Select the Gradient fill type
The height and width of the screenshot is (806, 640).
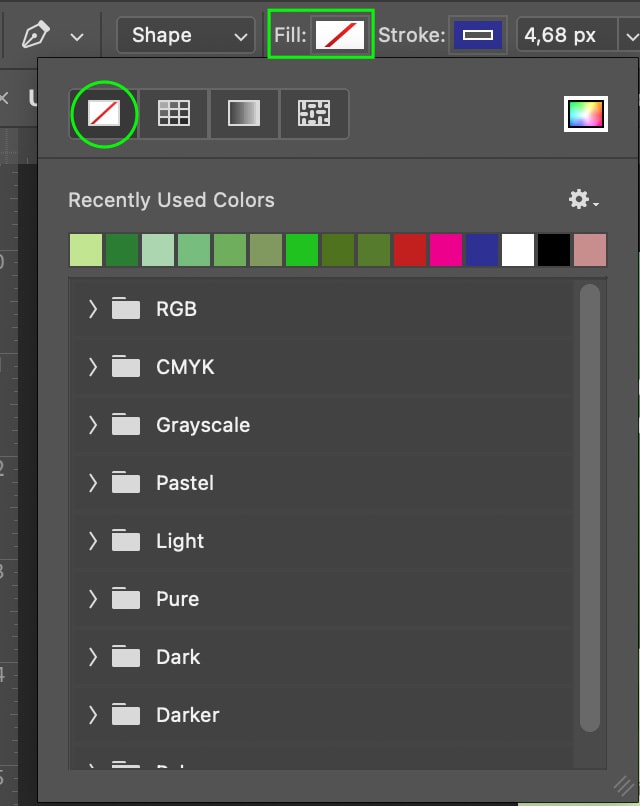click(244, 114)
